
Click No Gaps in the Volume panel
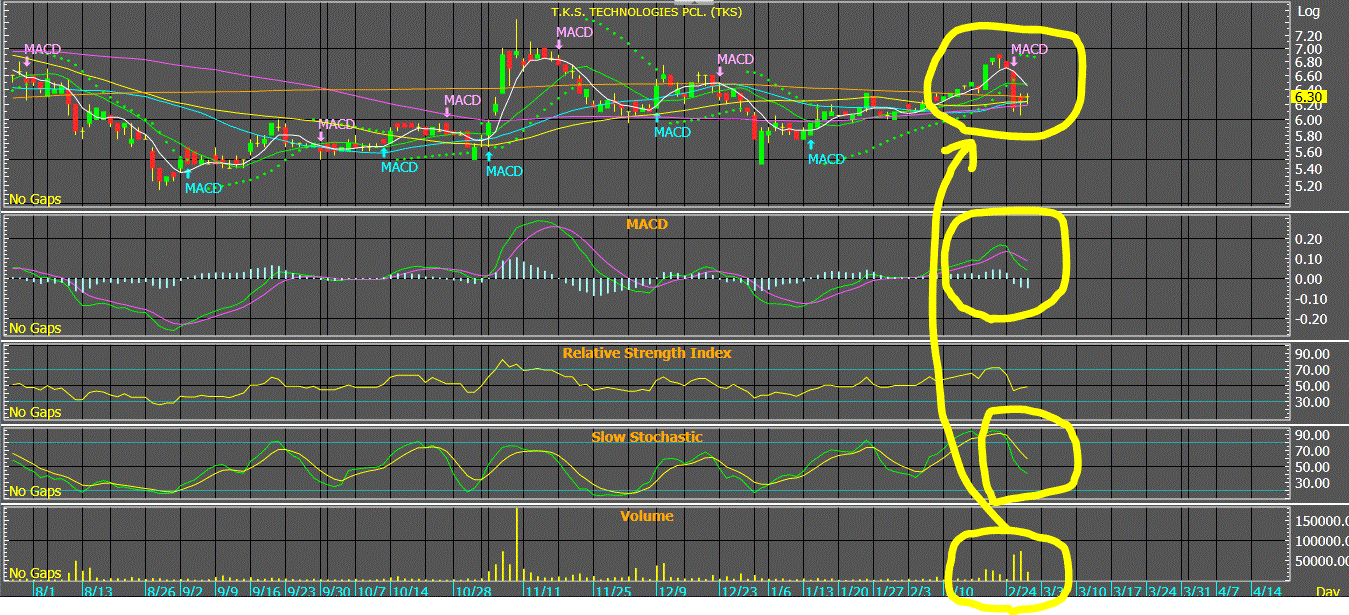[x=35, y=574]
